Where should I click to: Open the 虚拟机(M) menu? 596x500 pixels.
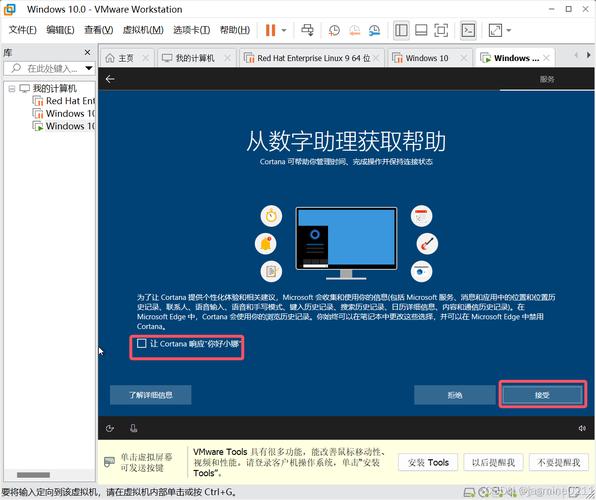pyautogui.click(x=143, y=30)
